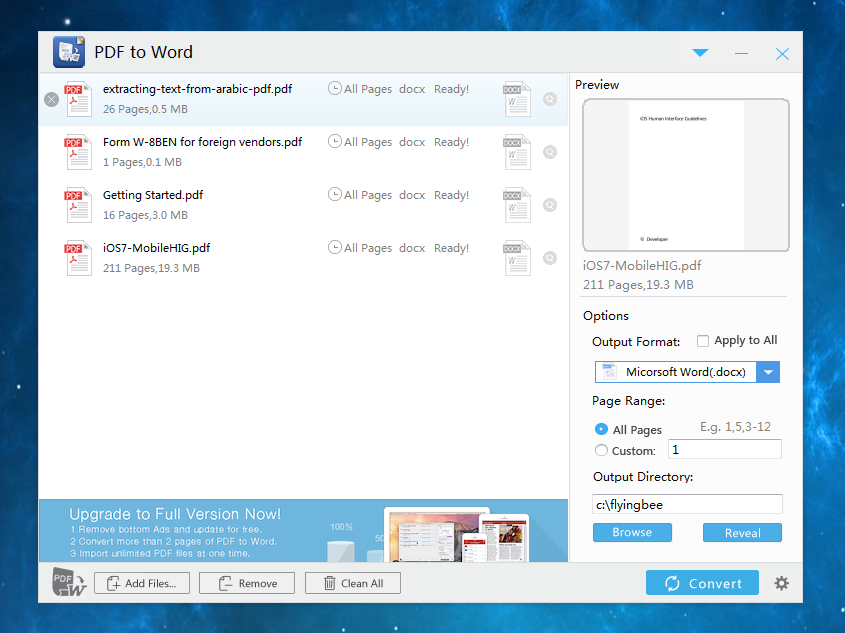Click the PDF icon of extracting-text-from-arabic-pdf.pdf
Viewport: 845px width, 633px height.
pos(79,99)
